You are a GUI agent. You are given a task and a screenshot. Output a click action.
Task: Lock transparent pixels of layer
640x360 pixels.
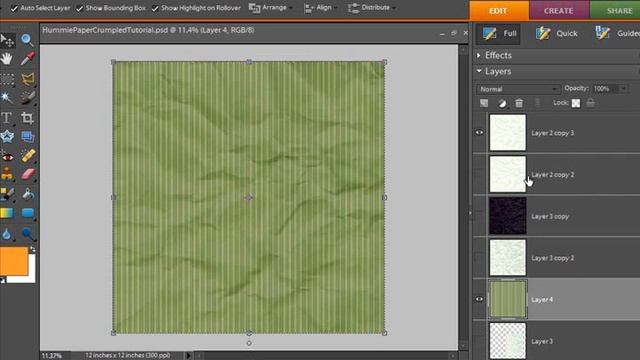click(x=576, y=103)
